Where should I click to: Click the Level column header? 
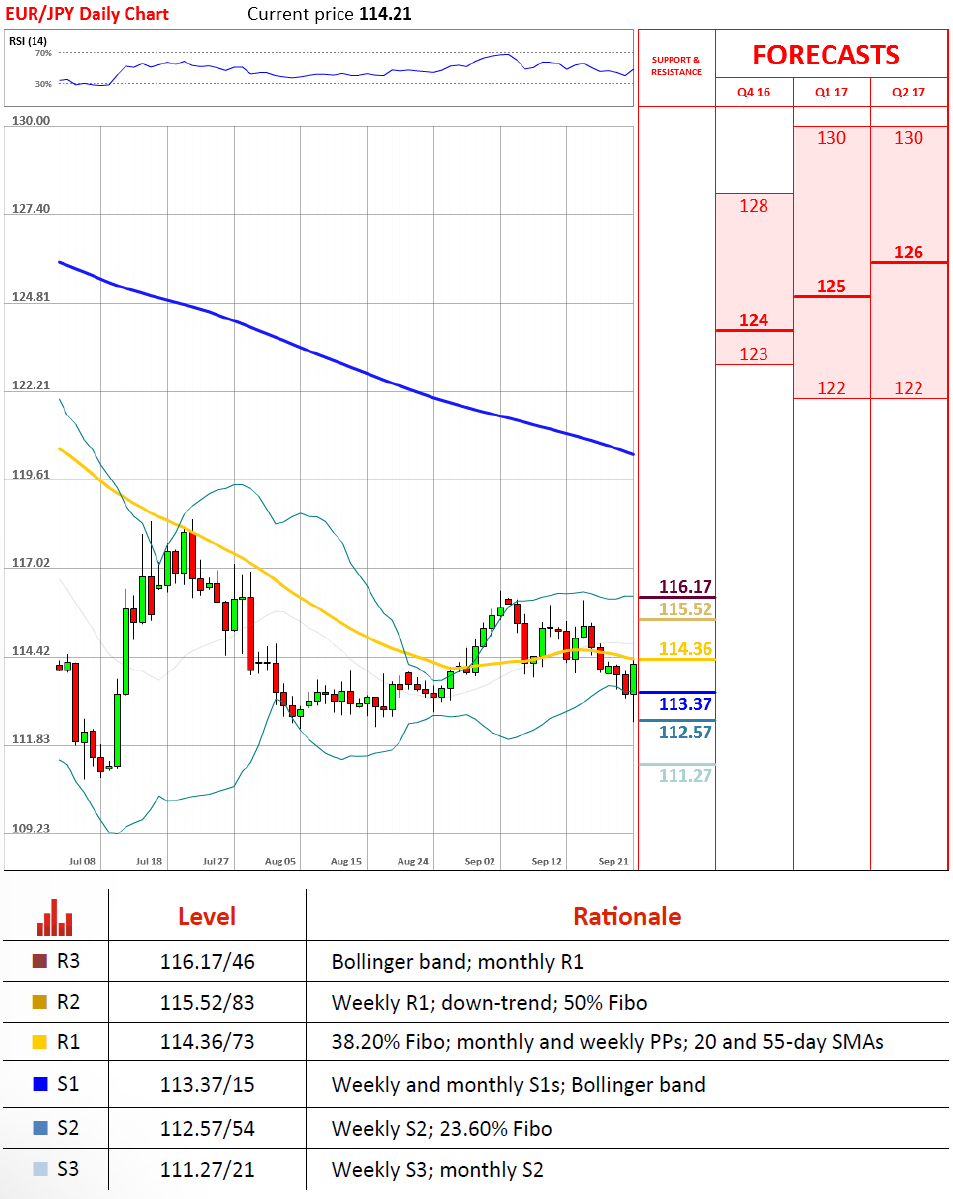[207, 916]
